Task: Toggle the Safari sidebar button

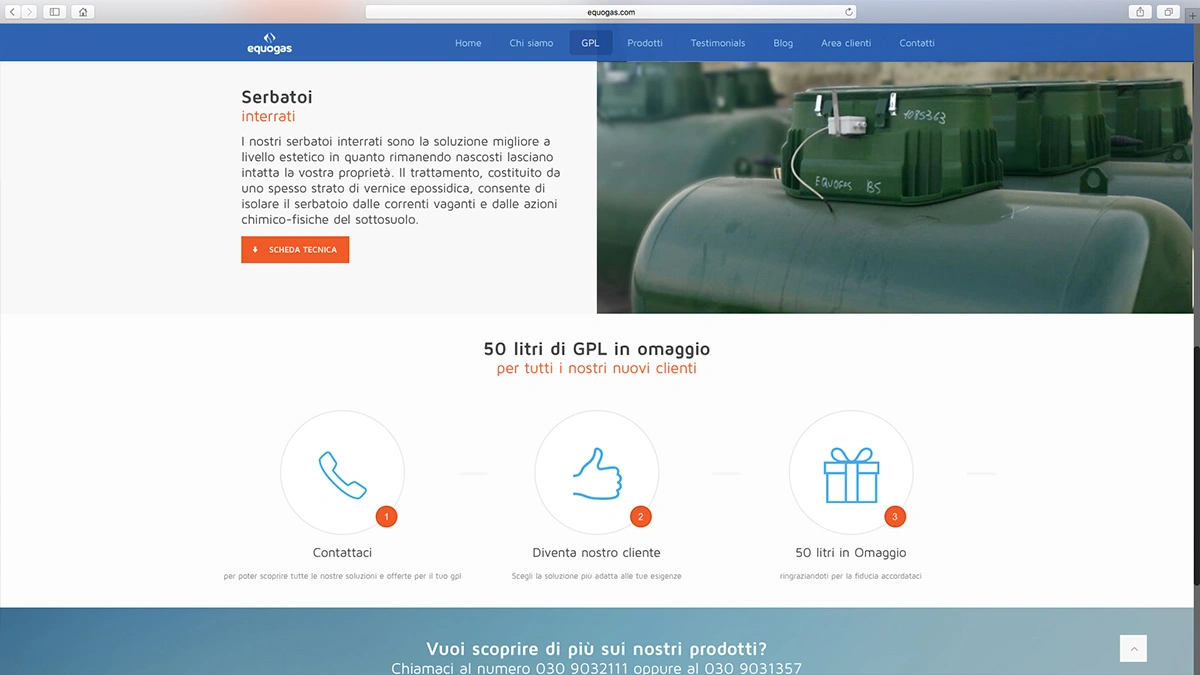Action: (54, 12)
